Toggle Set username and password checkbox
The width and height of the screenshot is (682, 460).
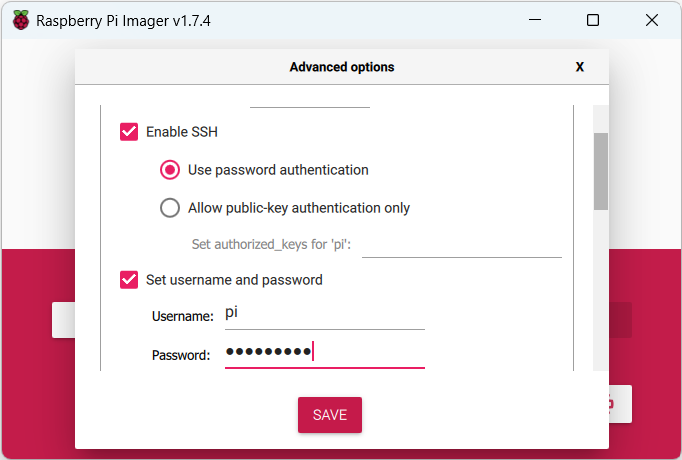click(x=129, y=280)
